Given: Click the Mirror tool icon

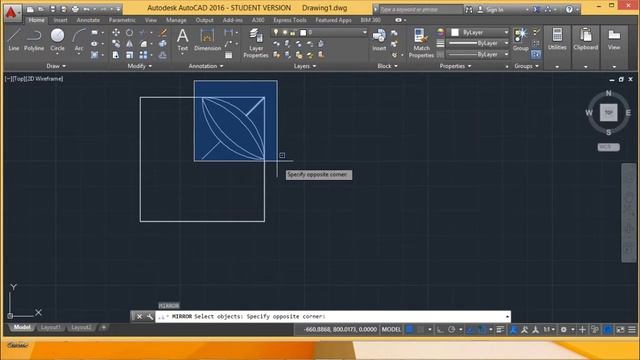Looking at the screenshot, I should click(x=129, y=44).
